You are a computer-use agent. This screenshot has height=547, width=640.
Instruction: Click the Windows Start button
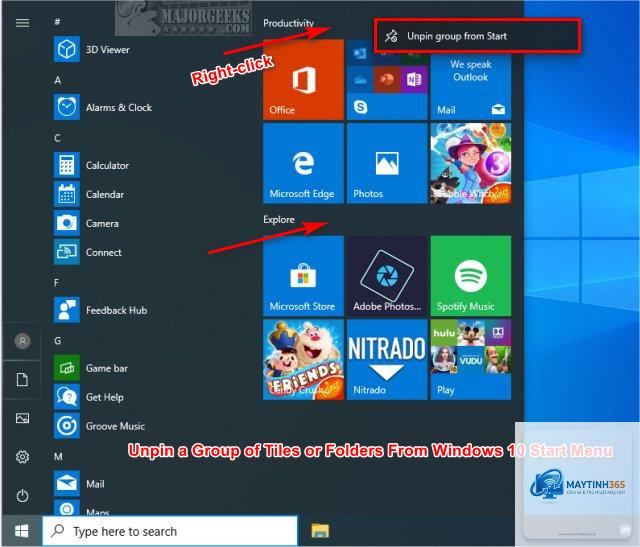[21, 531]
